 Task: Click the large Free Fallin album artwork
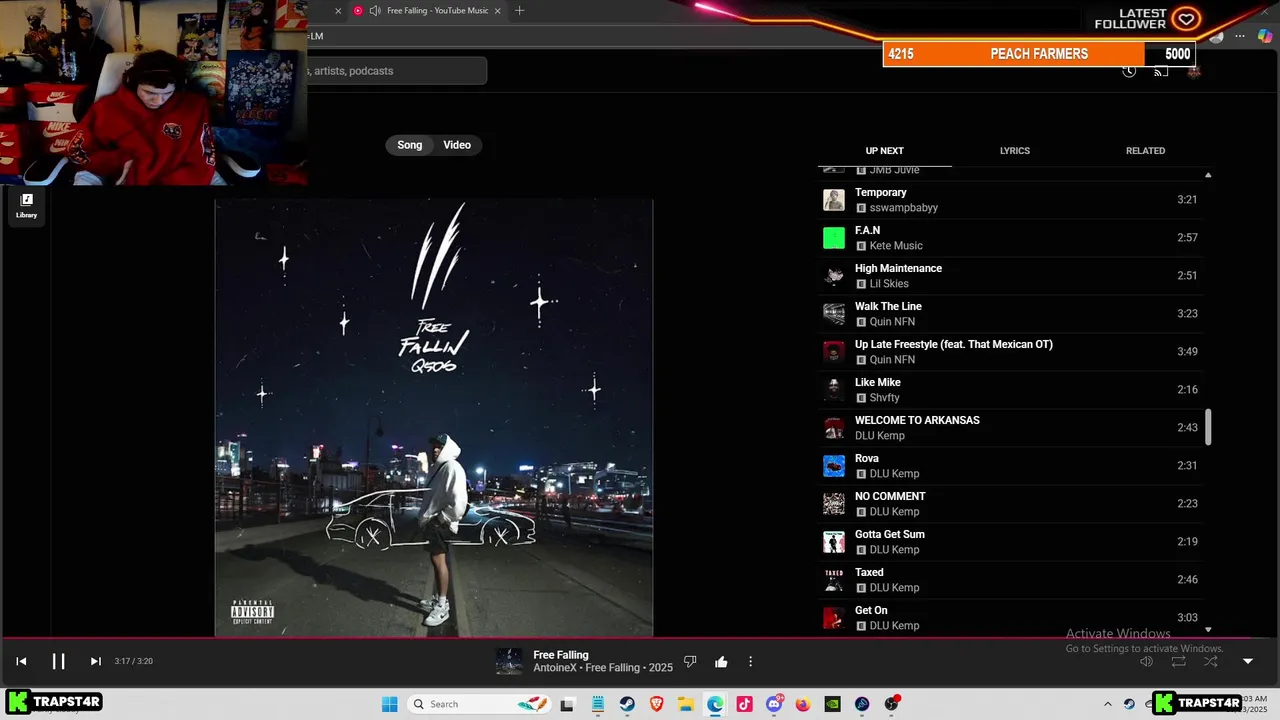point(434,418)
